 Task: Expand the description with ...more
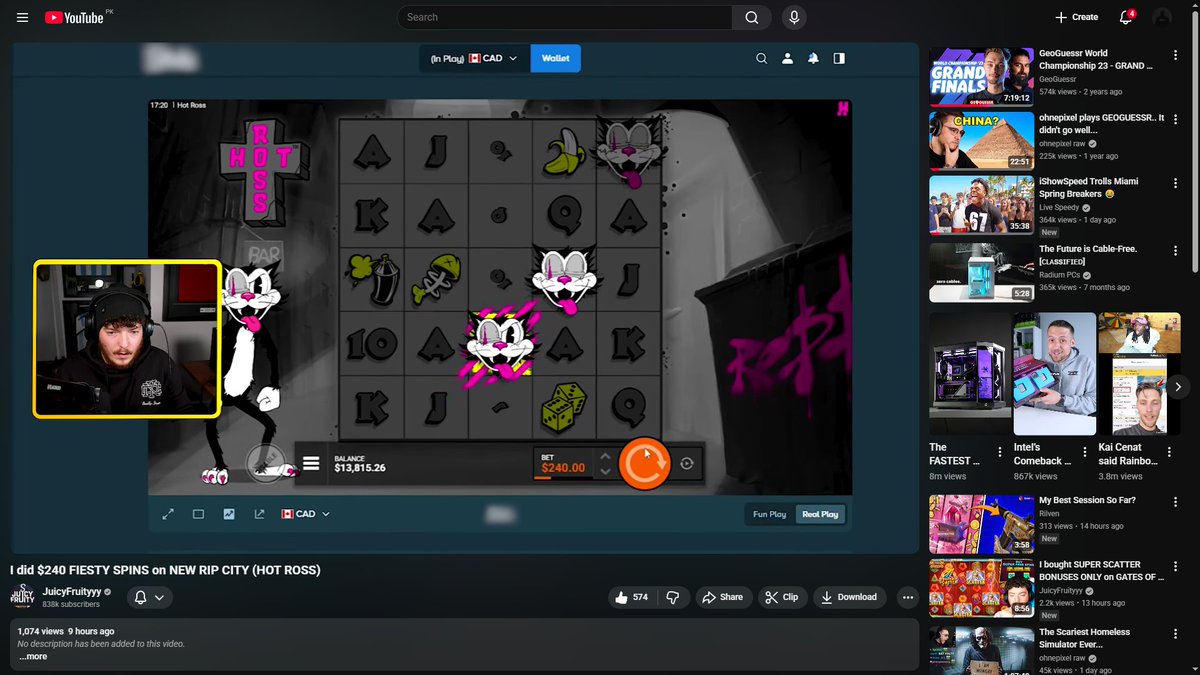click(33, 657)
